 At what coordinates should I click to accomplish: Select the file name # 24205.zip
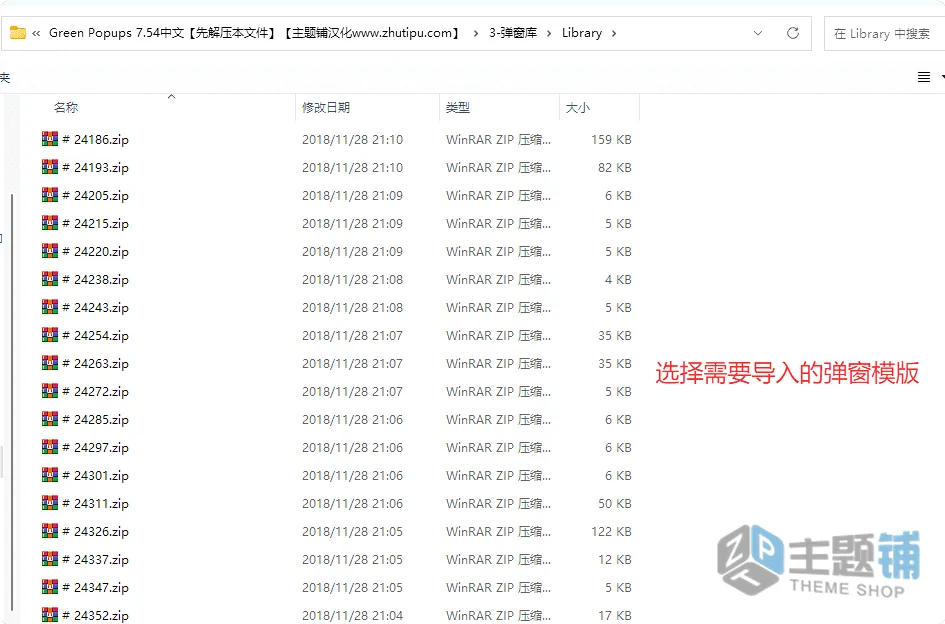coord(95,195)
